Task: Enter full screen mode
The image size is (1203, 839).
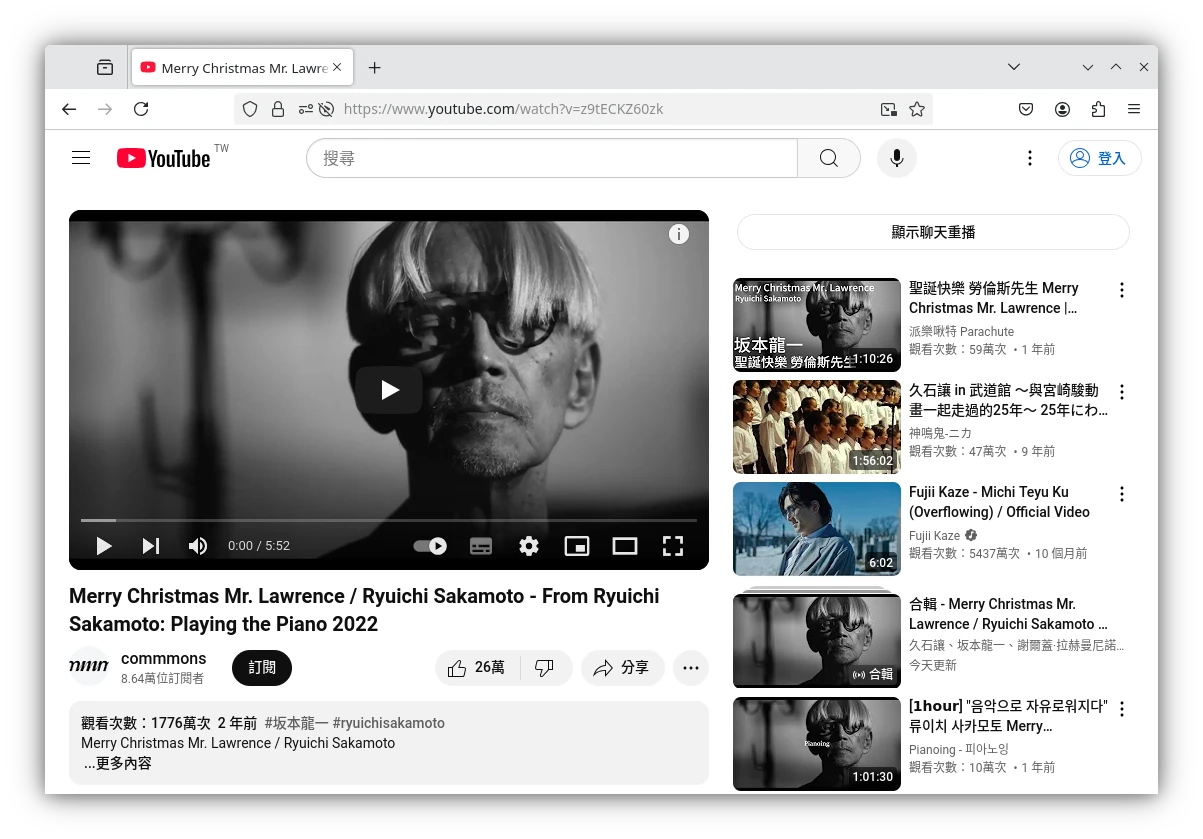Action: (673, 546)
